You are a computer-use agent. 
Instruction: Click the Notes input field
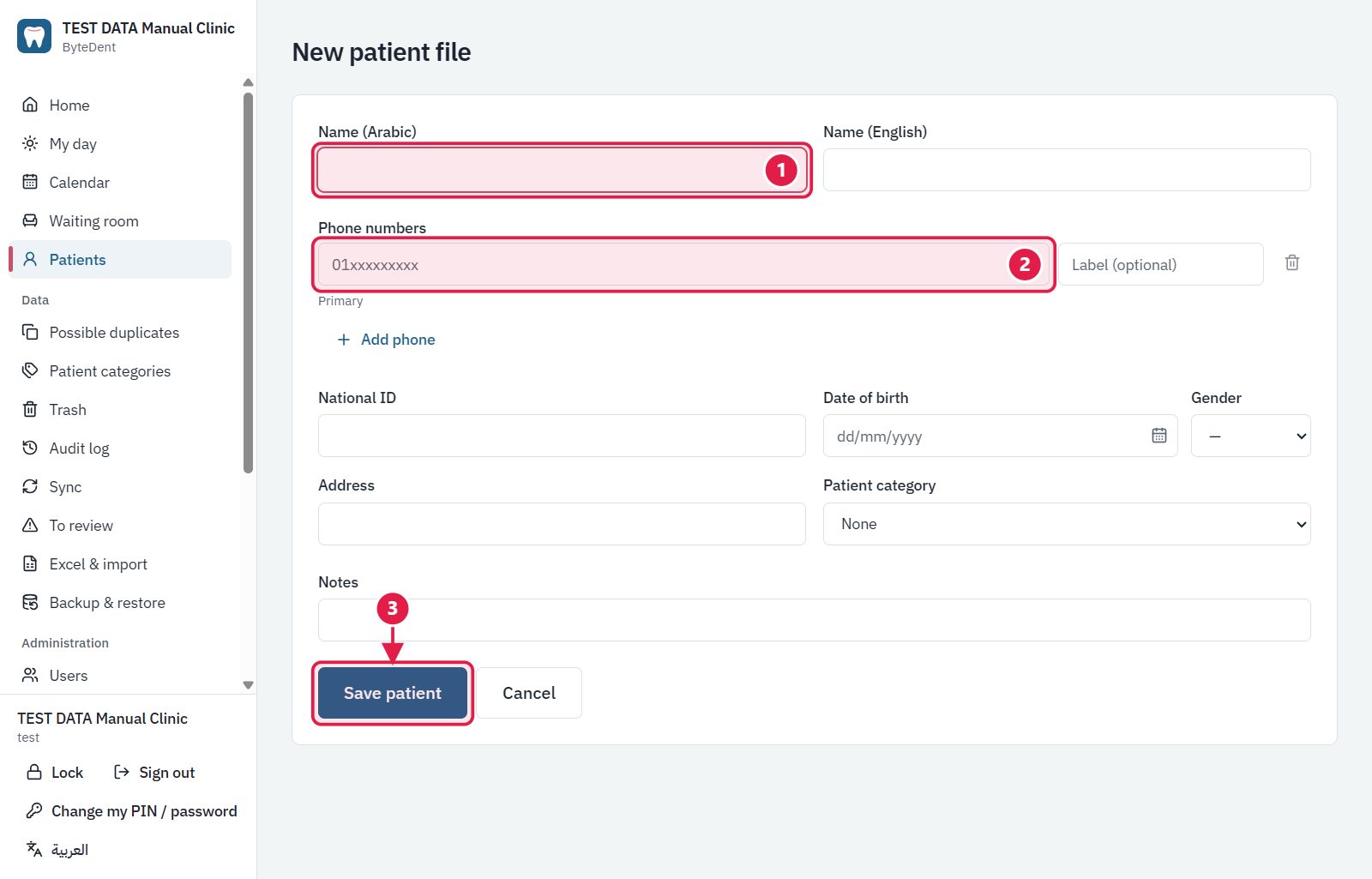(x=815, y=620)
